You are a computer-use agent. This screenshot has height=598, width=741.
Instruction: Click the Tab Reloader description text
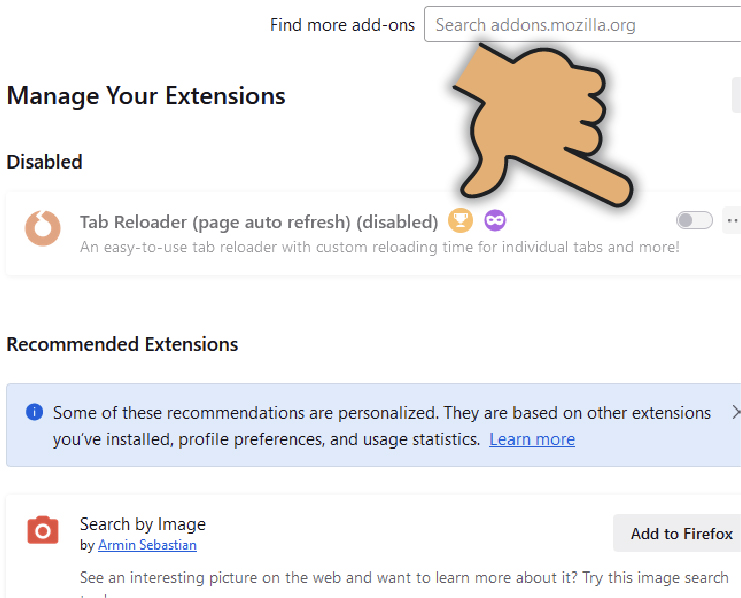(380, 246)
